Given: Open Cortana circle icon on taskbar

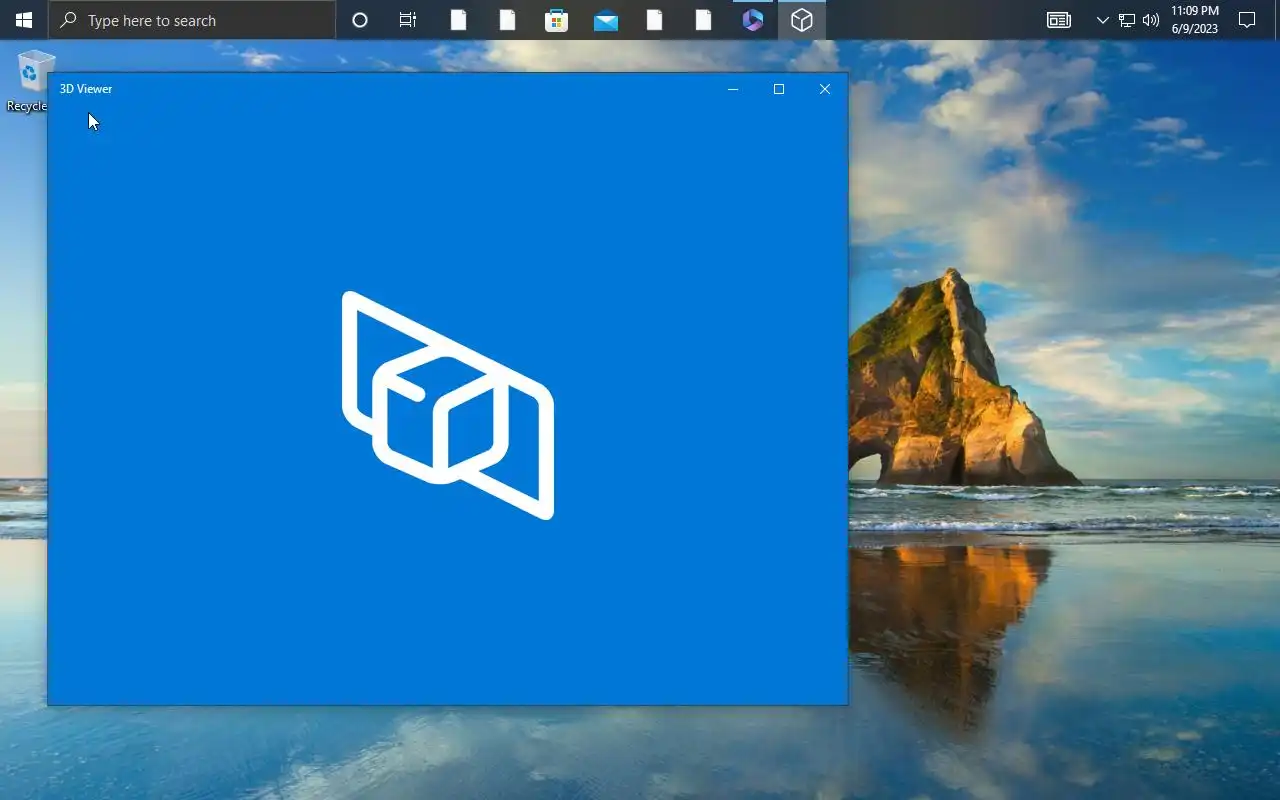Looking at the screenshot, I should click(360, 20).
